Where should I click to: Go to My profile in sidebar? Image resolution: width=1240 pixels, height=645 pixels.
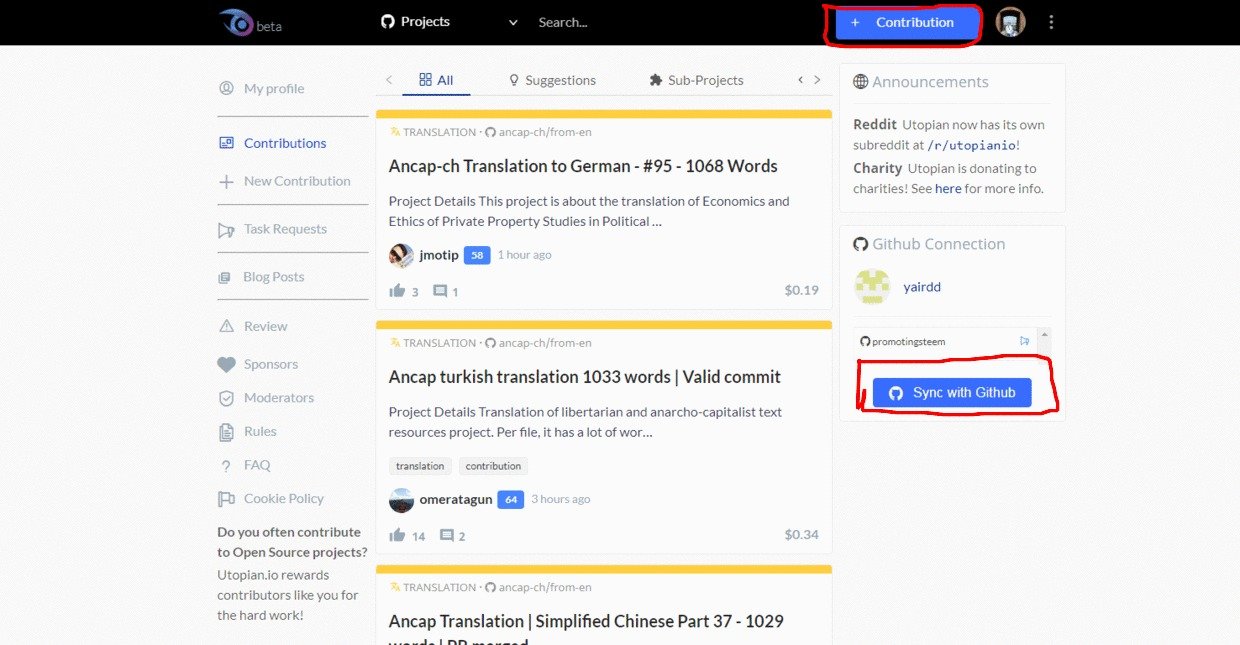274,88
